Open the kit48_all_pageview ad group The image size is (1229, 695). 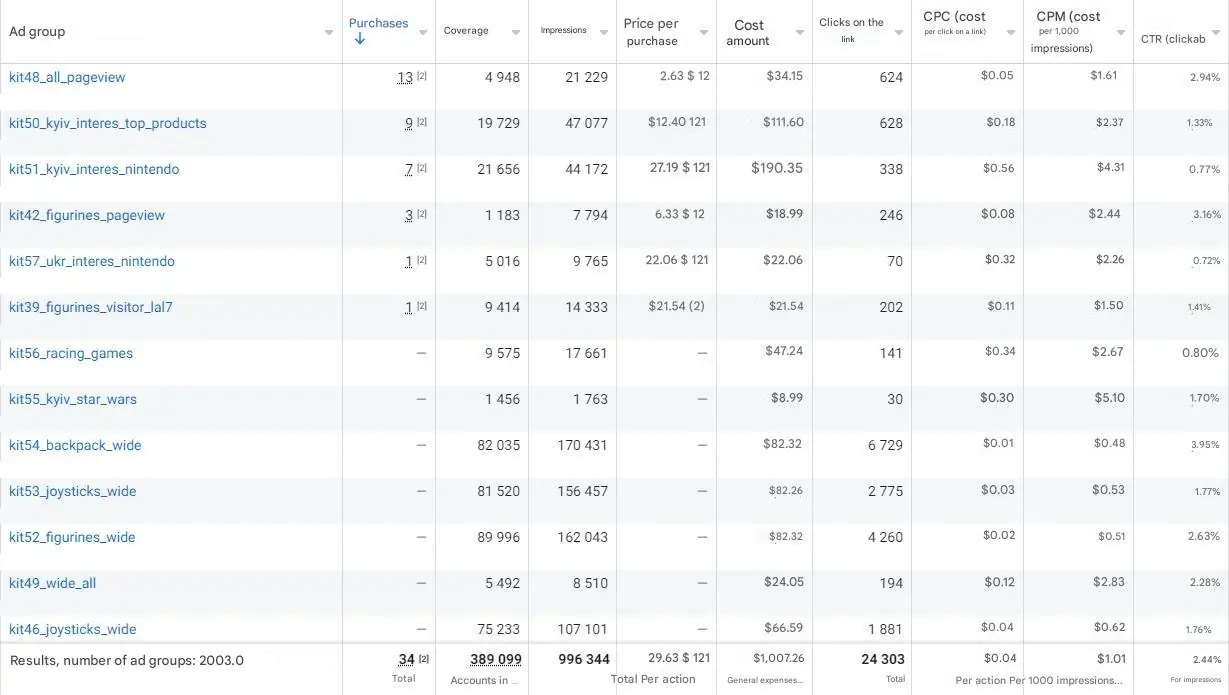tap(67, 77)
